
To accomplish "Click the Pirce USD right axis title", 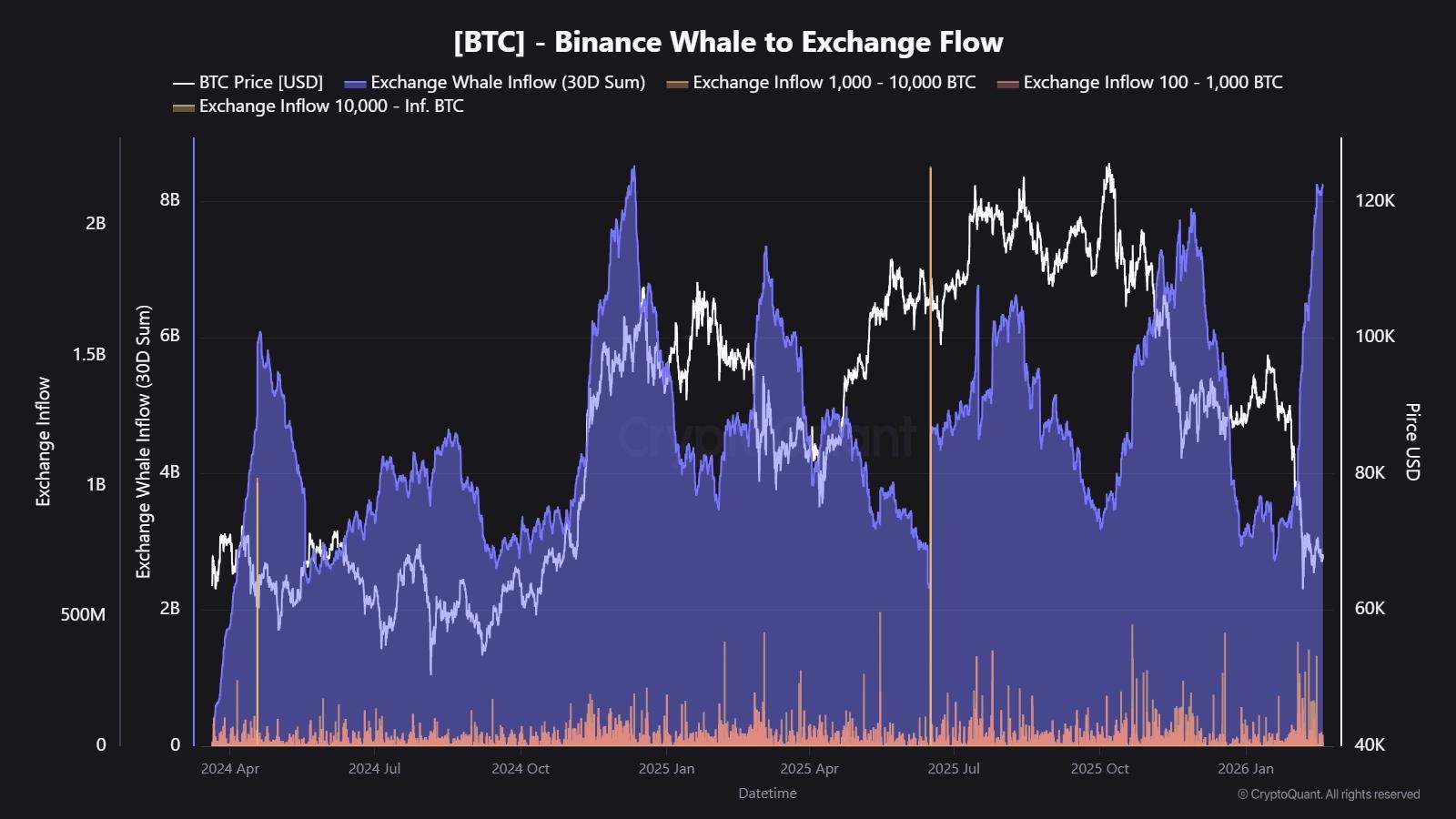I will click(x=1412, y=442).
